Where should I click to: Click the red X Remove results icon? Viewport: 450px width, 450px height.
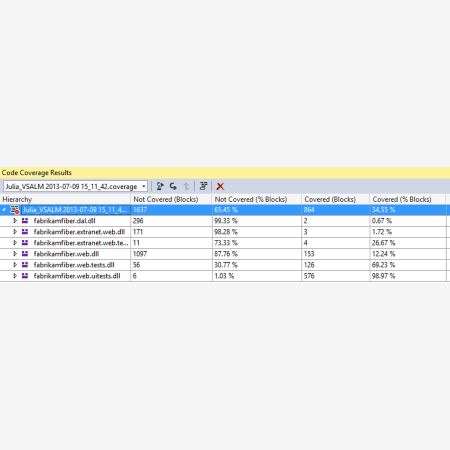220,186
